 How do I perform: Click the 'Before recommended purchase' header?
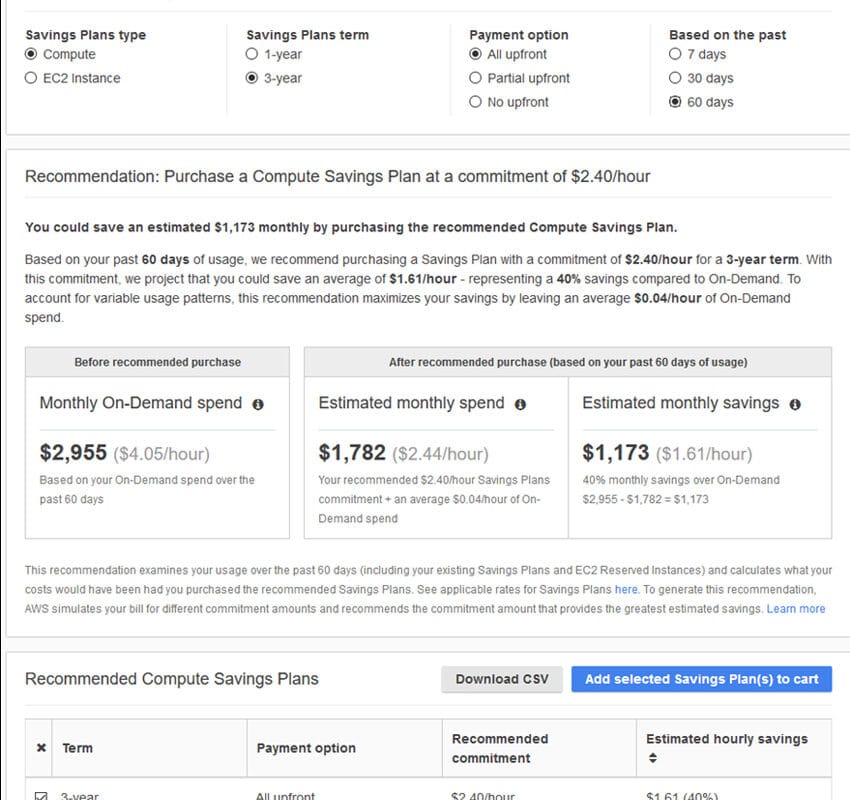[x=158, y=362]
